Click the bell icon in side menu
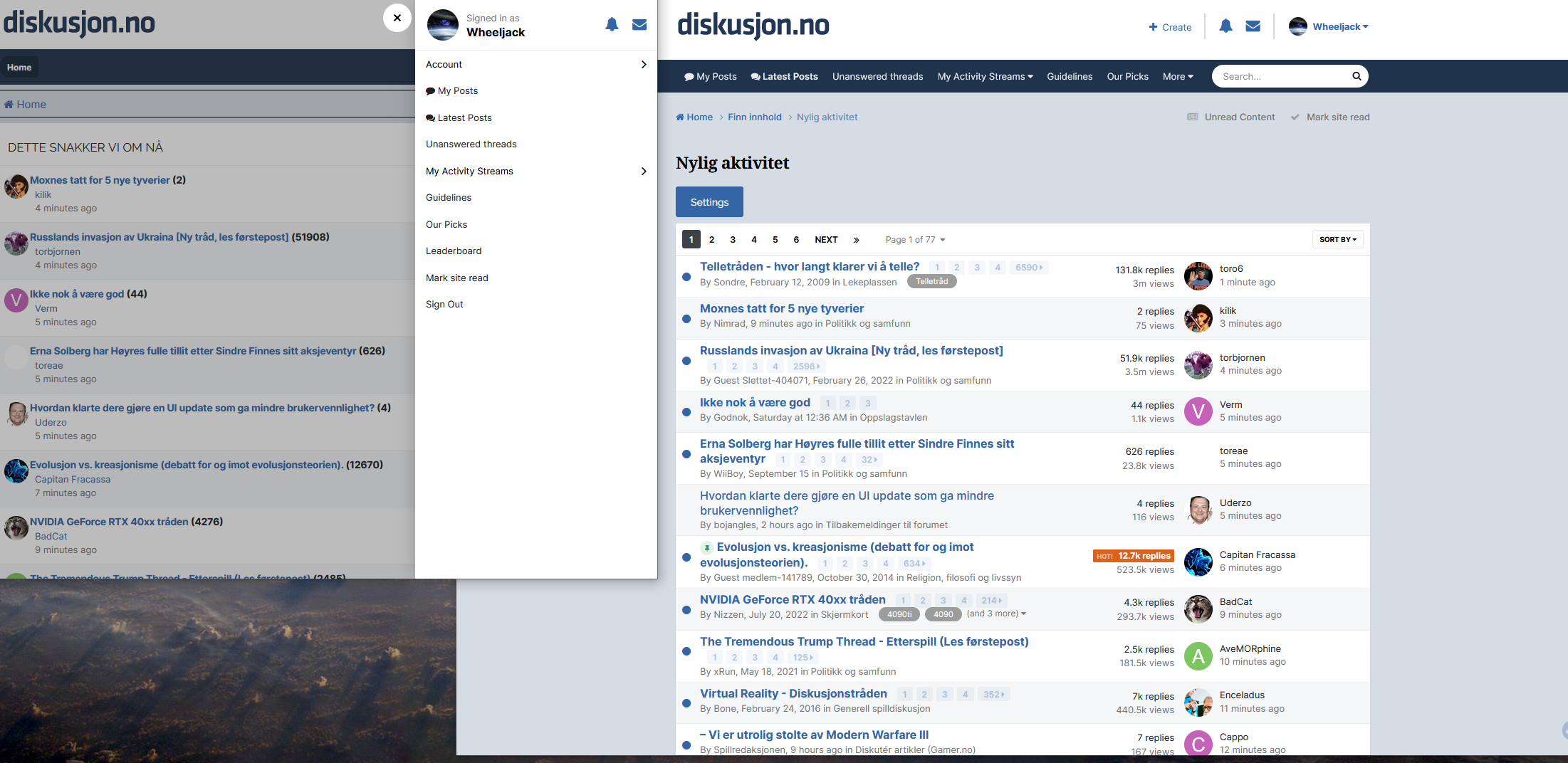The width and height of the screenshot is (1568, 763). coord(612,25)
